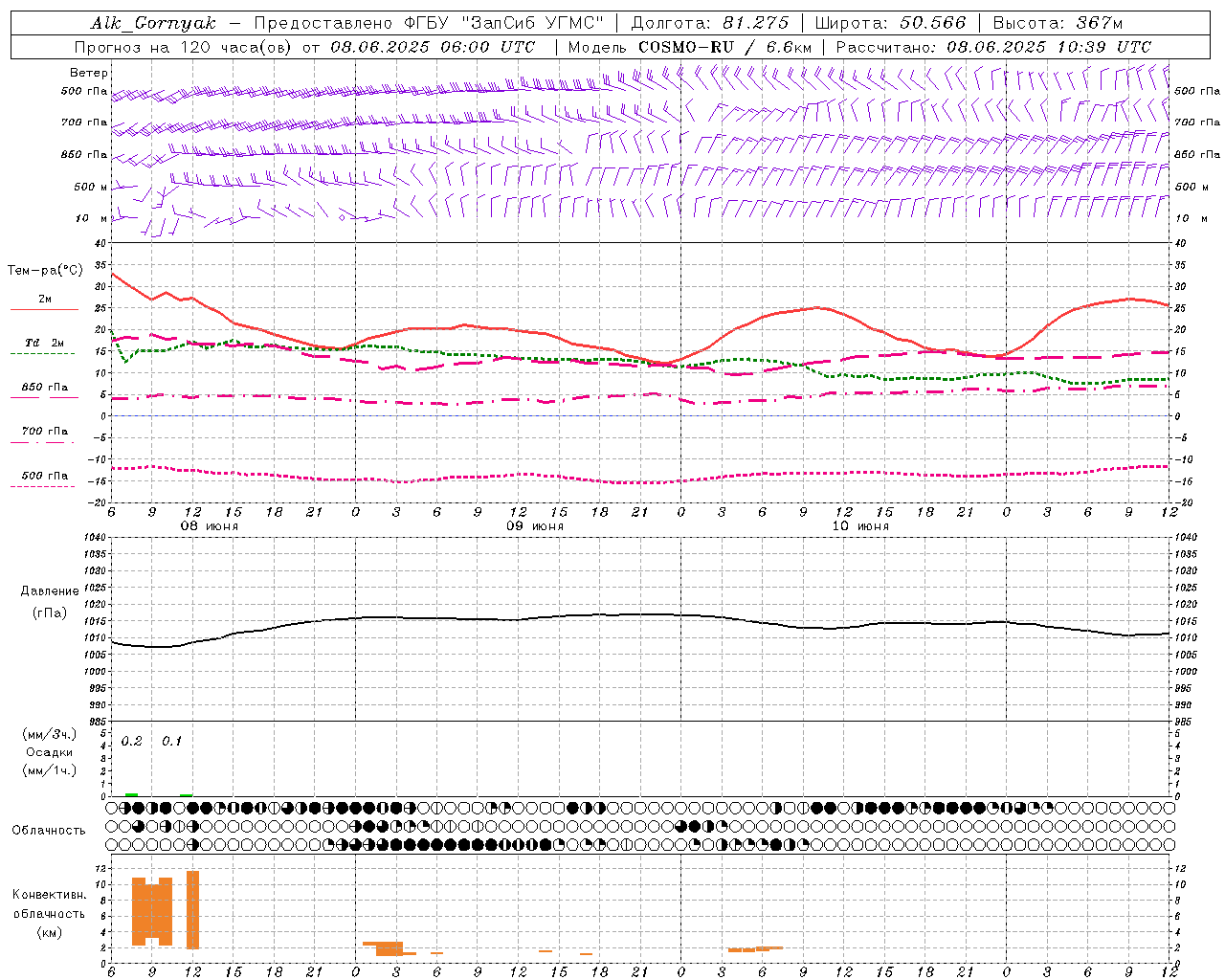Click the 0.1 precipitation amount value
The width and height of the screenshot is (1225, 980).
pos(171,742)
